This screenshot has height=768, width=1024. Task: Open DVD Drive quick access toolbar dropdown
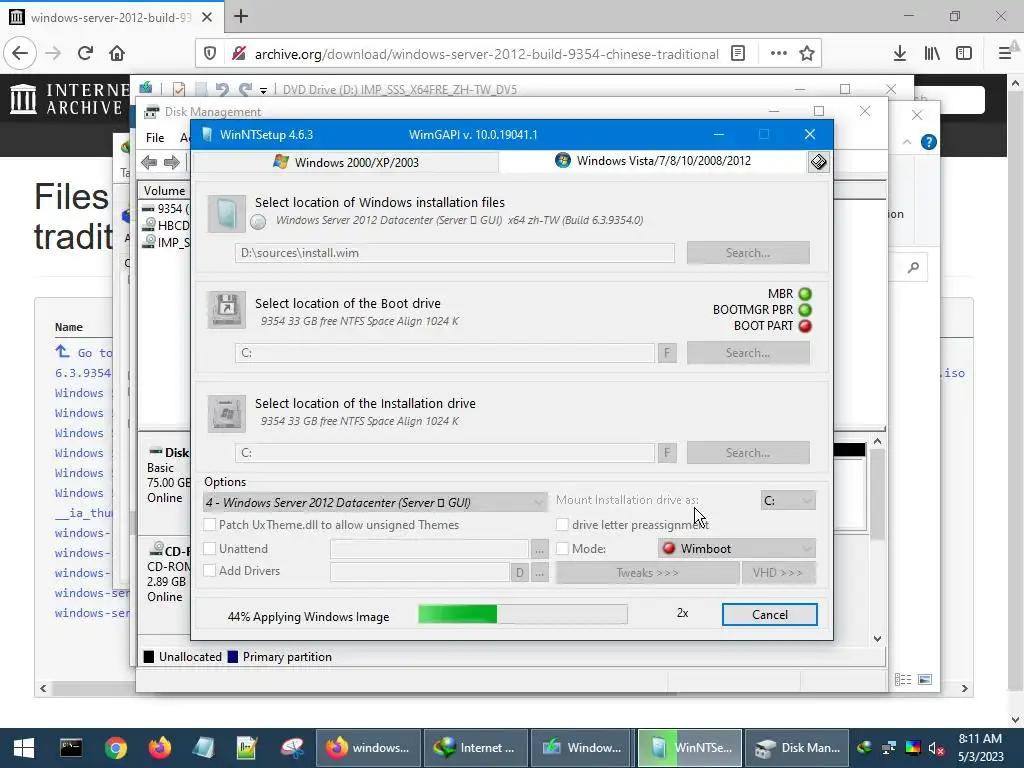tap(263, 90)
